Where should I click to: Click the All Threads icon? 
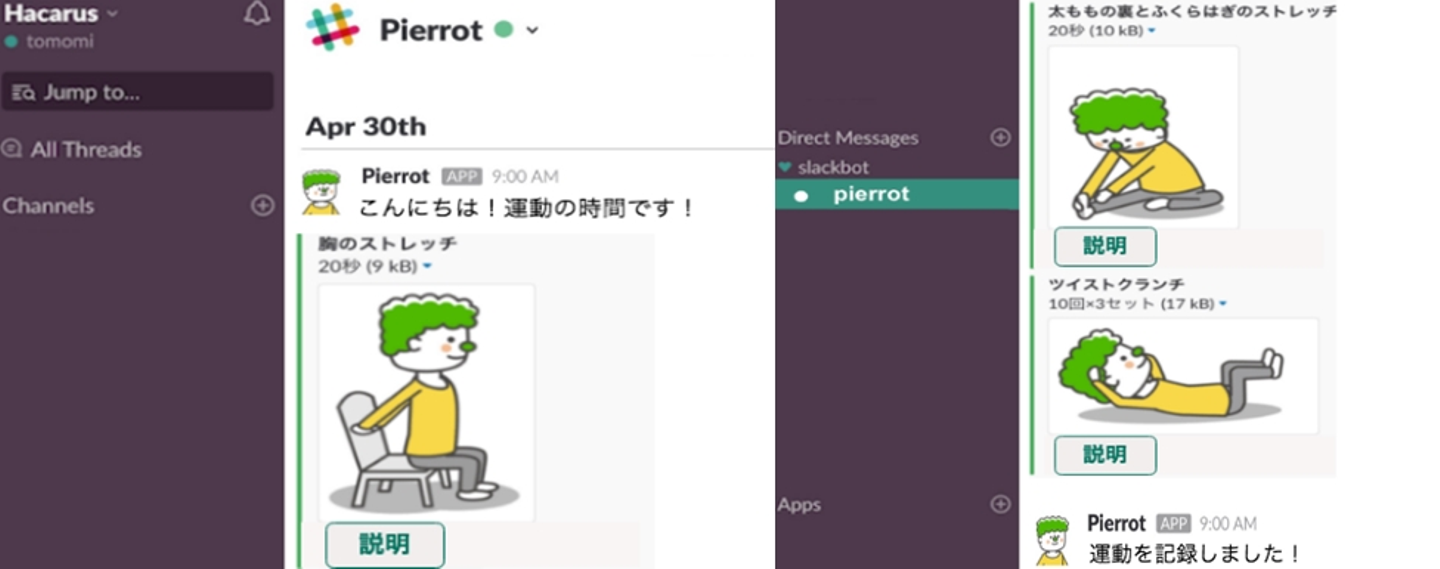(12, 149)
